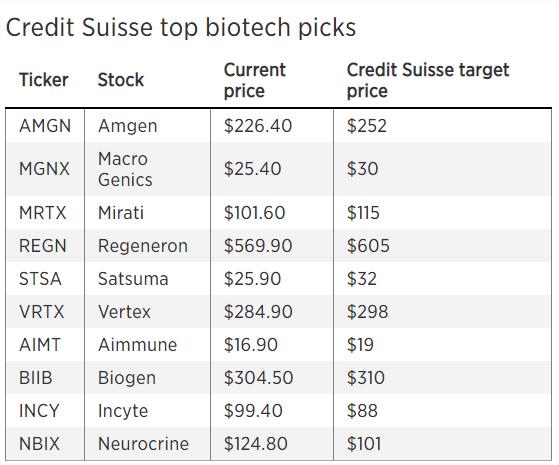Click Biogen target price $310
Screen dimensions: 559x465
point(366,378)
